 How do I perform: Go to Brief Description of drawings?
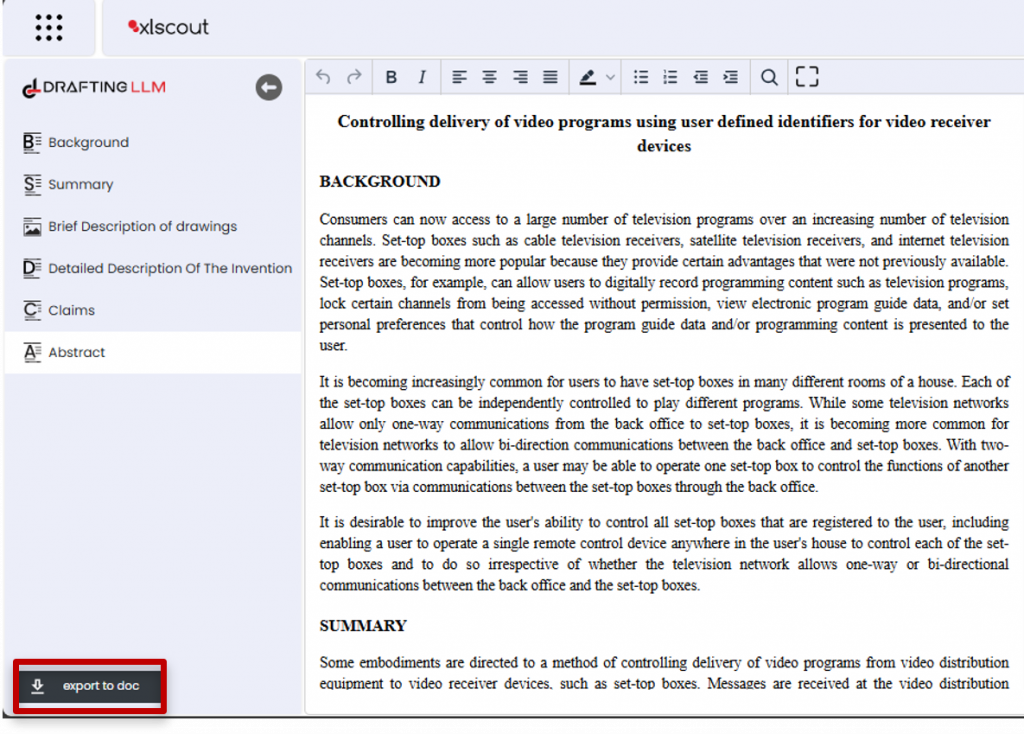(153, 226)
